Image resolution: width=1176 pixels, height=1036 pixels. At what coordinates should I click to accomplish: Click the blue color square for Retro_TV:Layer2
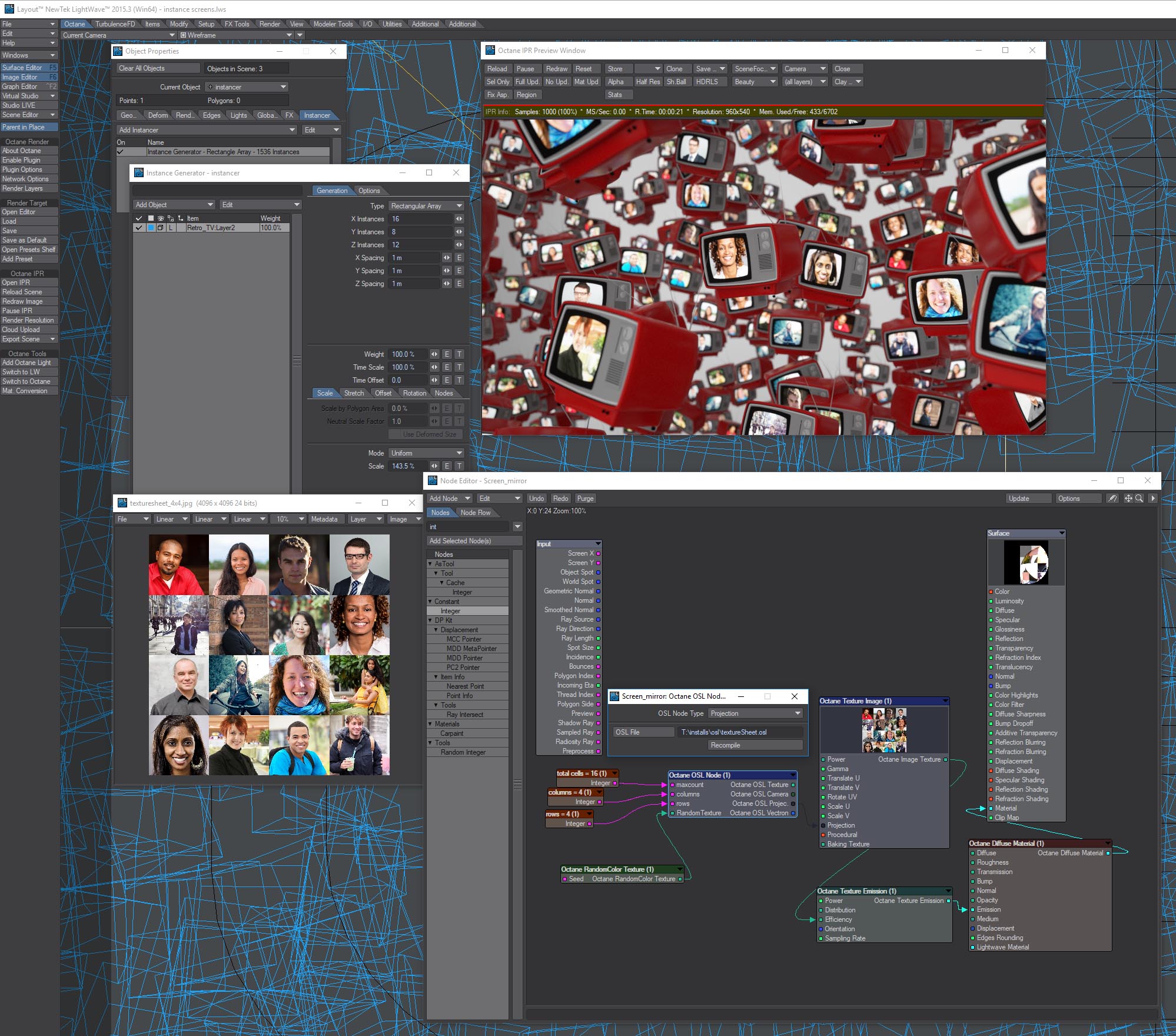point(151,228)
